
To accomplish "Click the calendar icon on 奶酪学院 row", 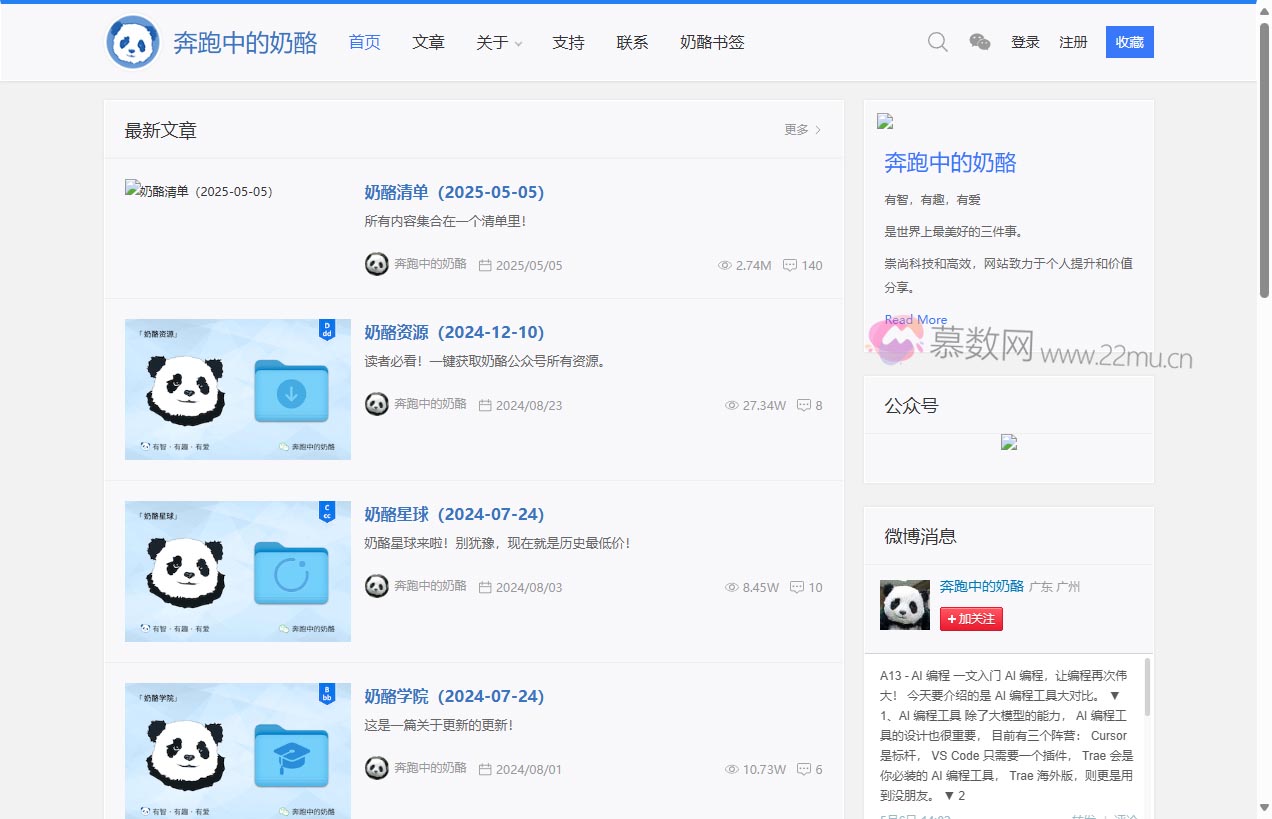I will coord(485,769).
